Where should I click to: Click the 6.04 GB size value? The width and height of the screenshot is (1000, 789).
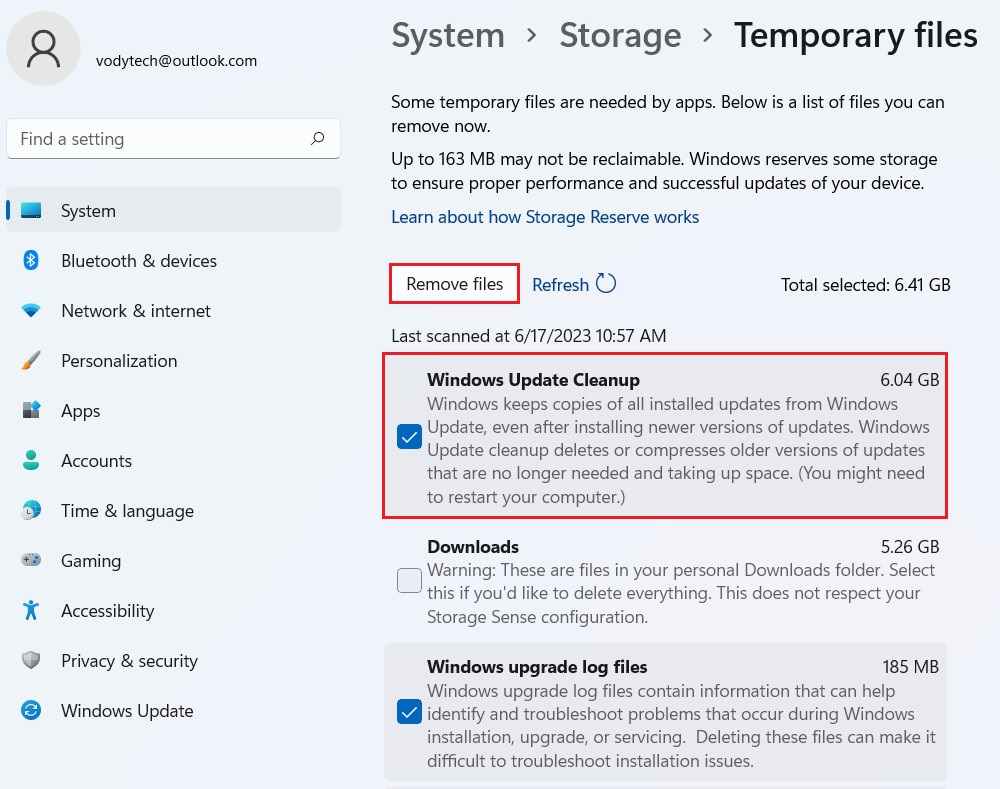pos(909,380)
